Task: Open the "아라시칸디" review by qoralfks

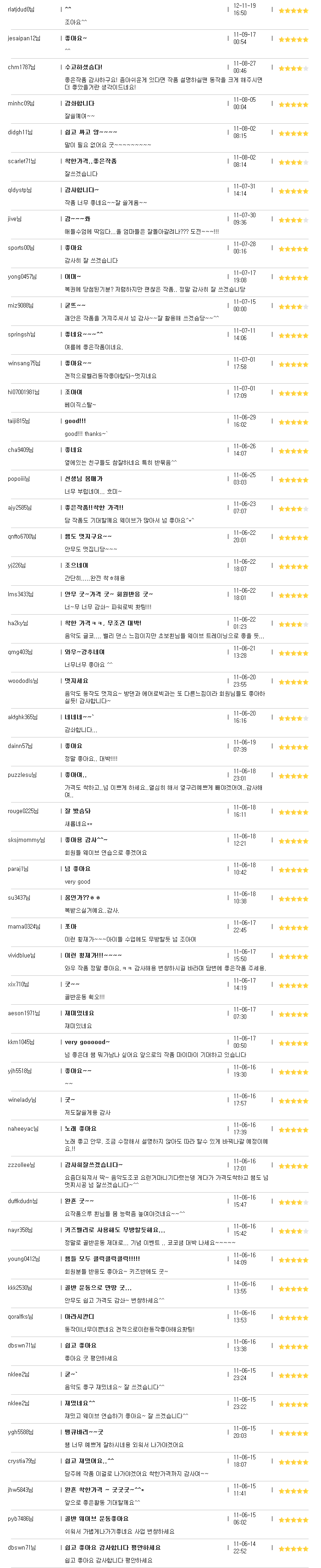Action: (x=79, y=1316)
